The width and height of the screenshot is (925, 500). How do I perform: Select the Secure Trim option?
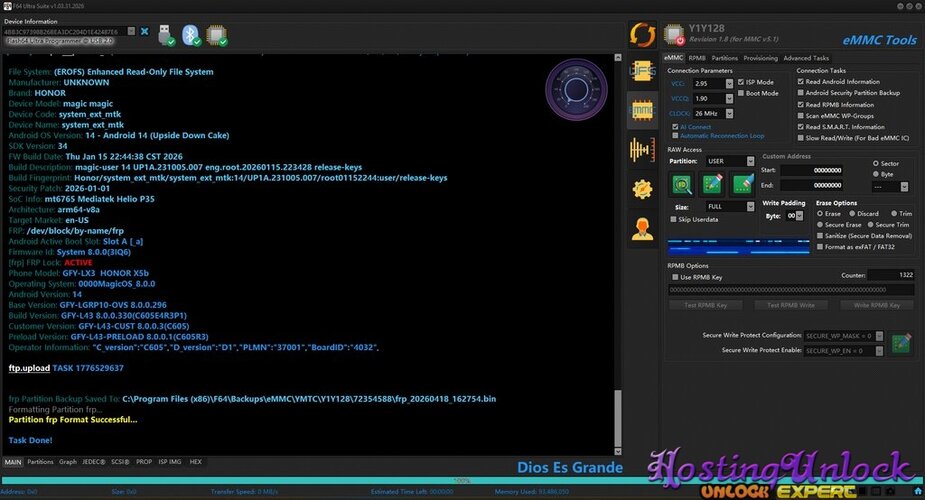click(870, 225)
